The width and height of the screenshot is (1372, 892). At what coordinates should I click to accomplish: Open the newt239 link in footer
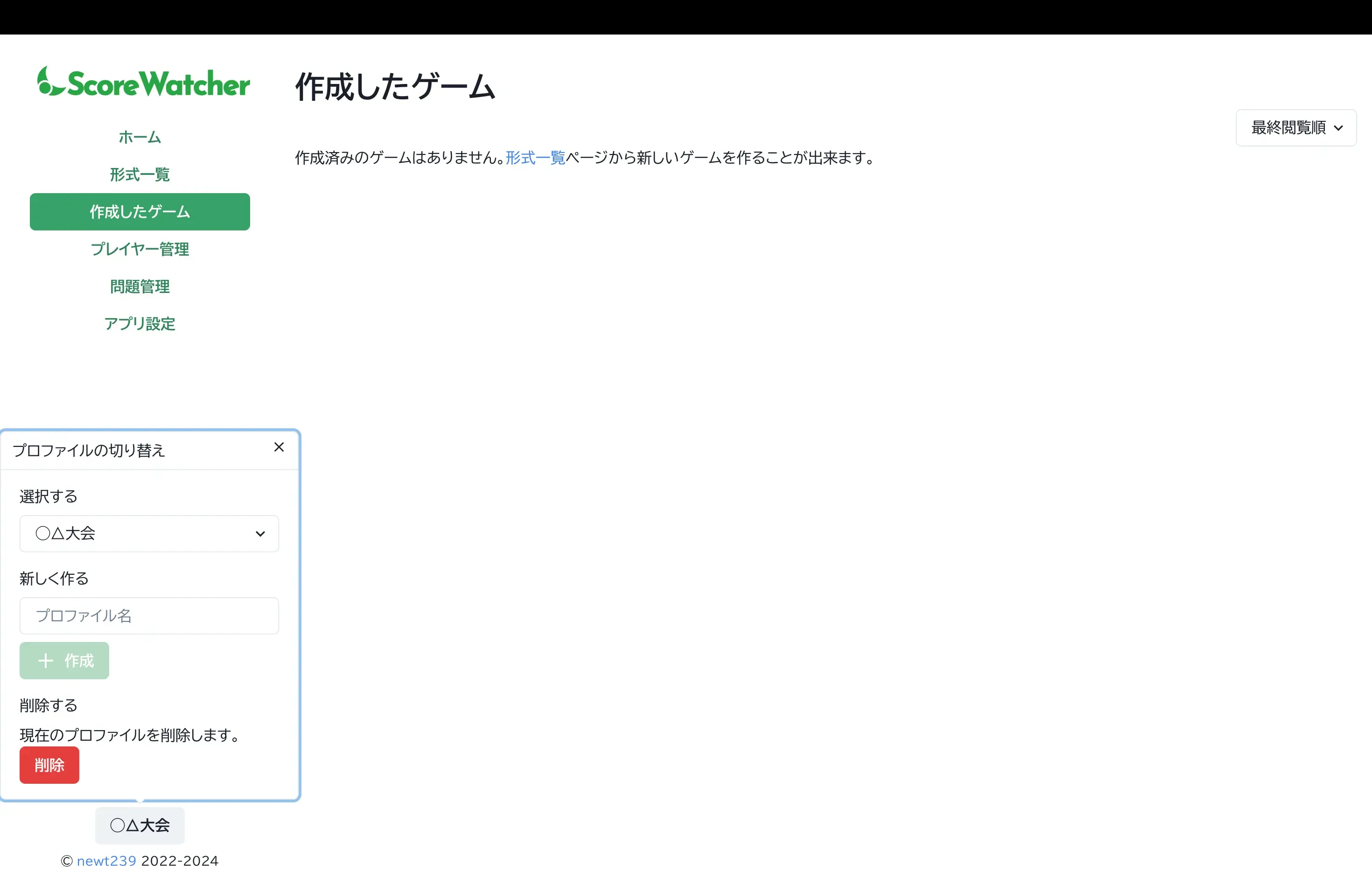pyautogui.click(x=107, y=861)
